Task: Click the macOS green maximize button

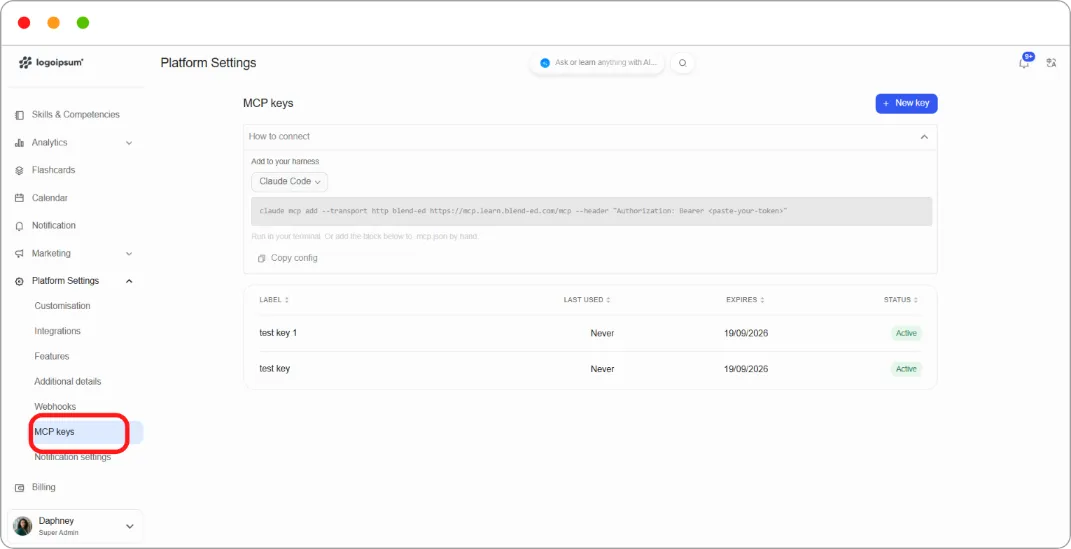Action: pos(83,23)
